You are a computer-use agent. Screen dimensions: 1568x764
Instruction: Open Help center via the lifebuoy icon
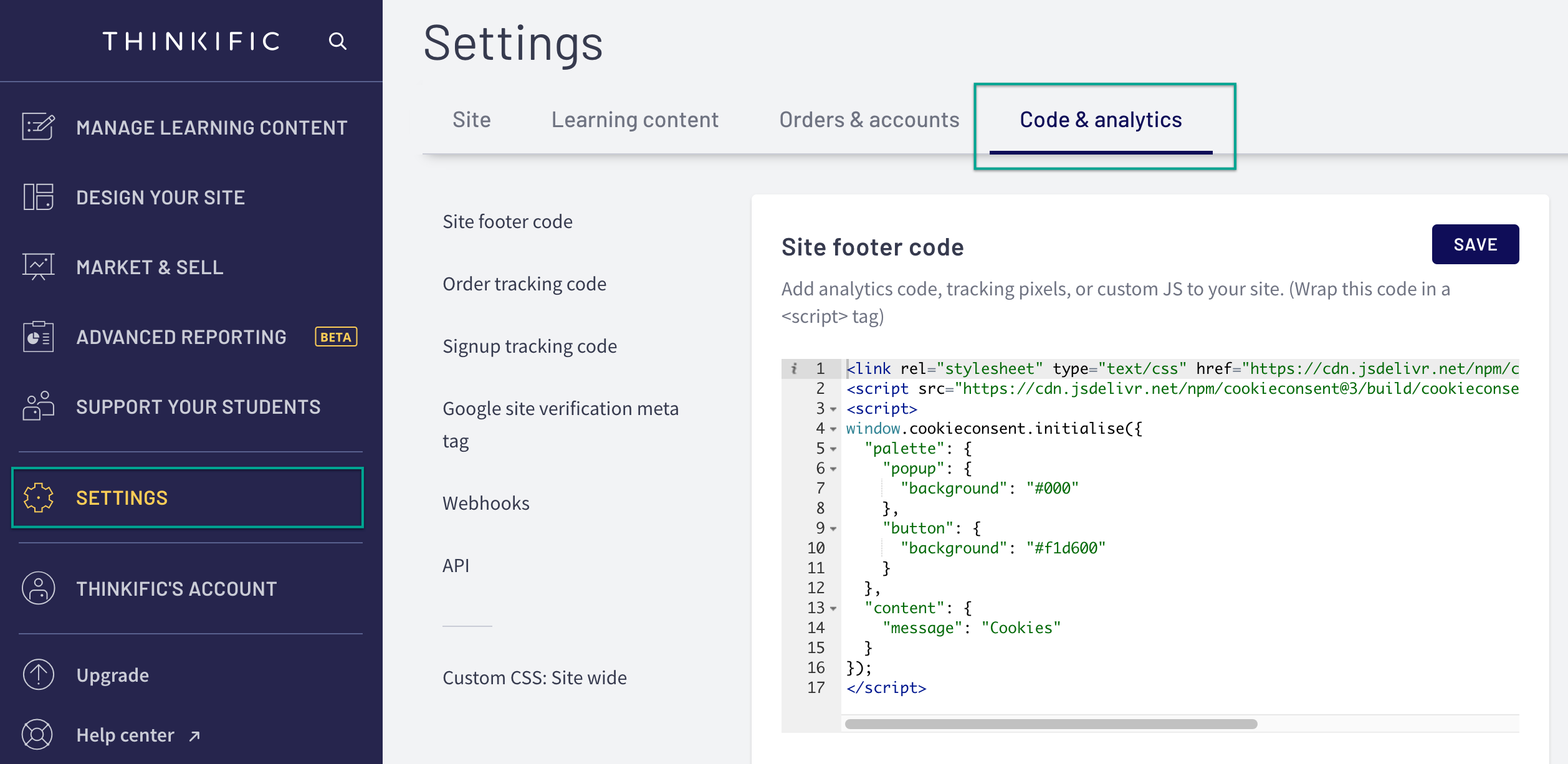point(37,734)
